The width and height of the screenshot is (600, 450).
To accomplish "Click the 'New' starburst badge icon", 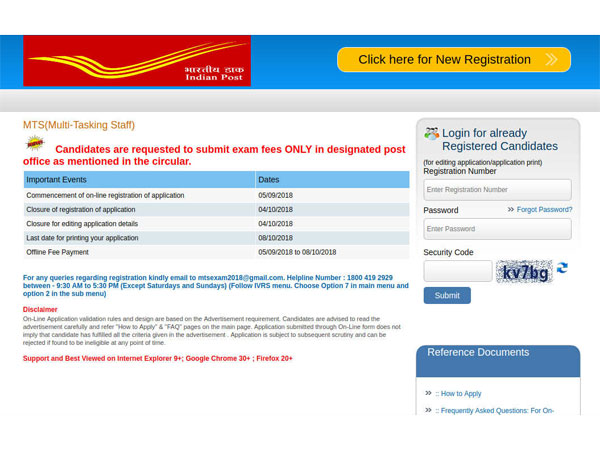I will [x=35, y=144].
